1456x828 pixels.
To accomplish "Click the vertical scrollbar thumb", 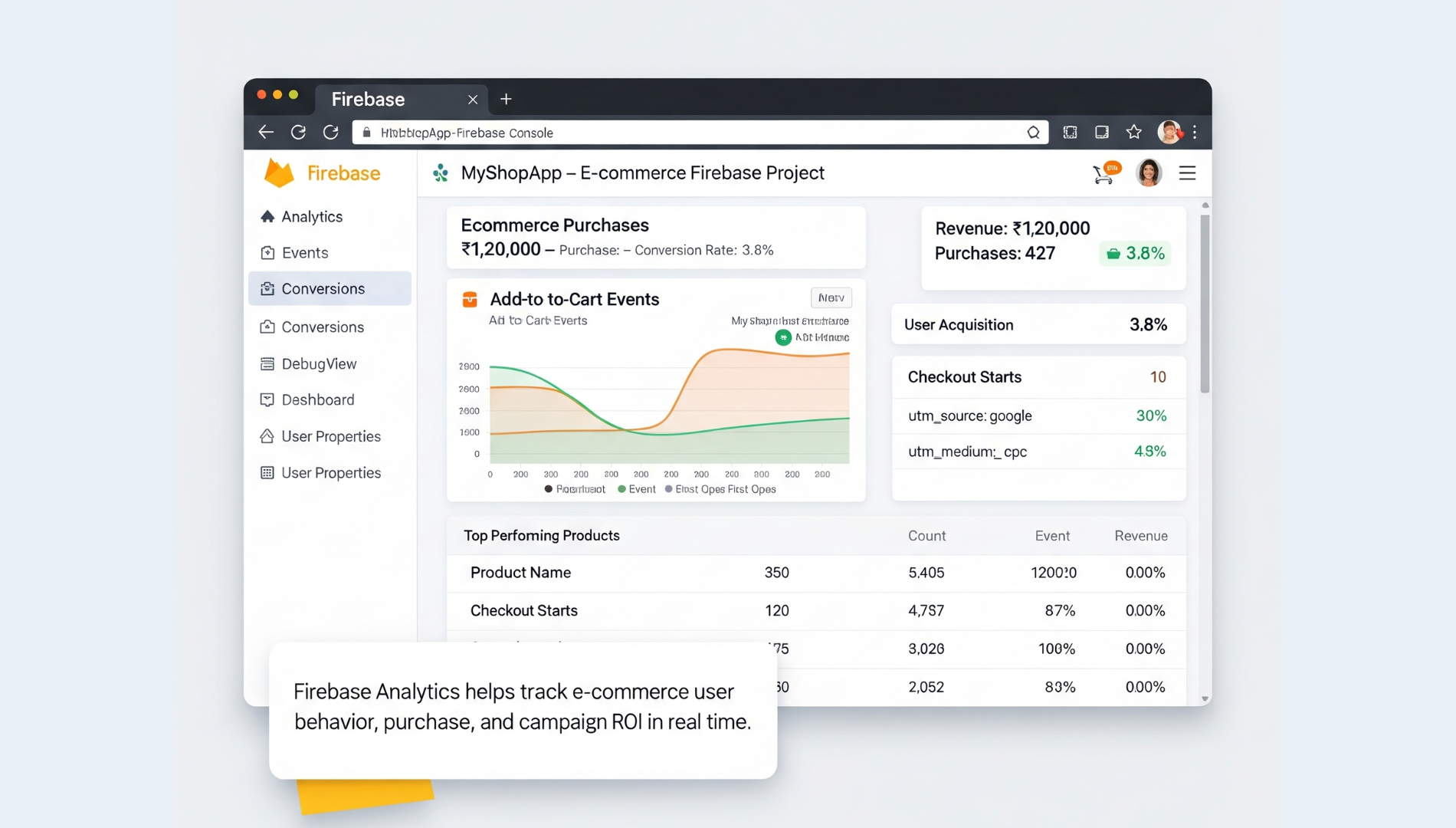I will [1205, 304].
